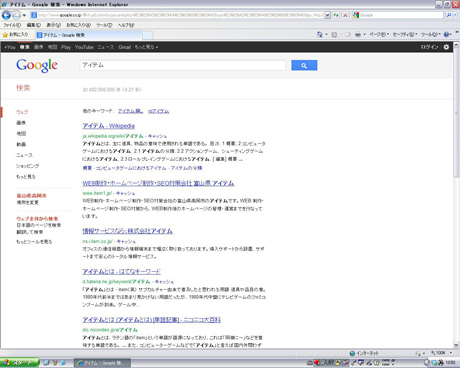Open a new blank tab
This screenshot has width=460, height=368.
tap(148, 35)
